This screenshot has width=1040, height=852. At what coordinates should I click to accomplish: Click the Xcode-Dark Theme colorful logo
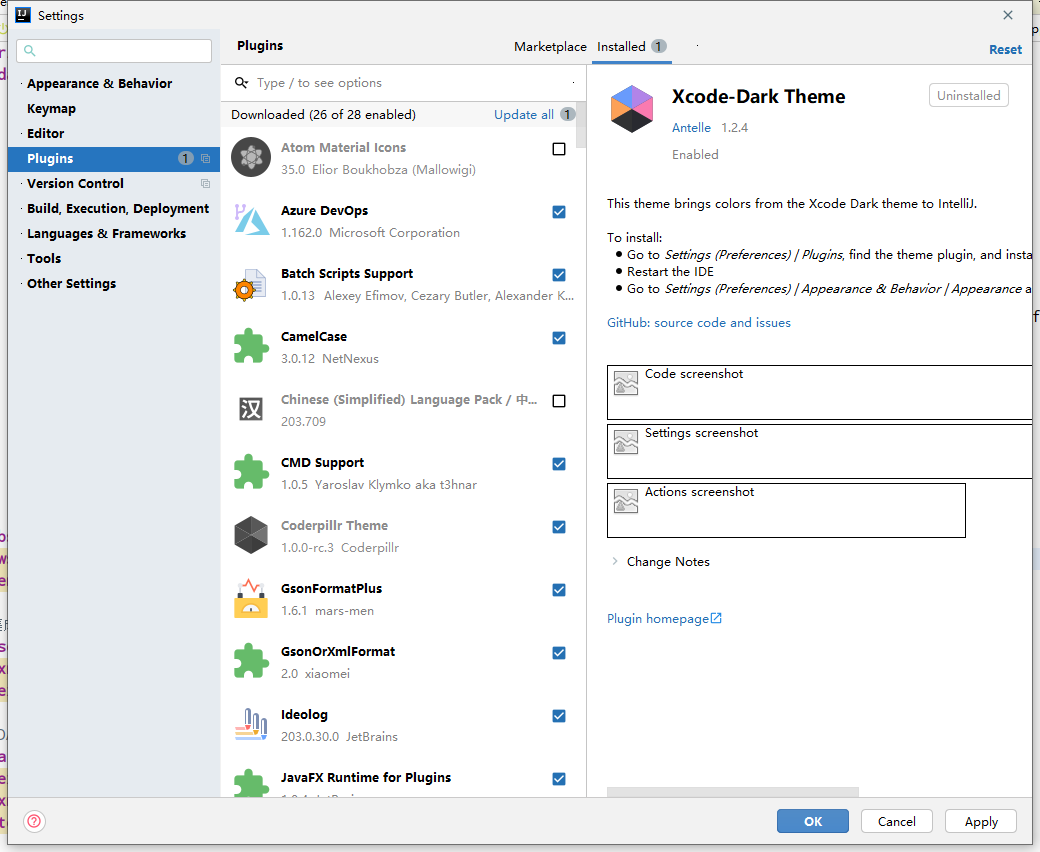click(632, 109)
